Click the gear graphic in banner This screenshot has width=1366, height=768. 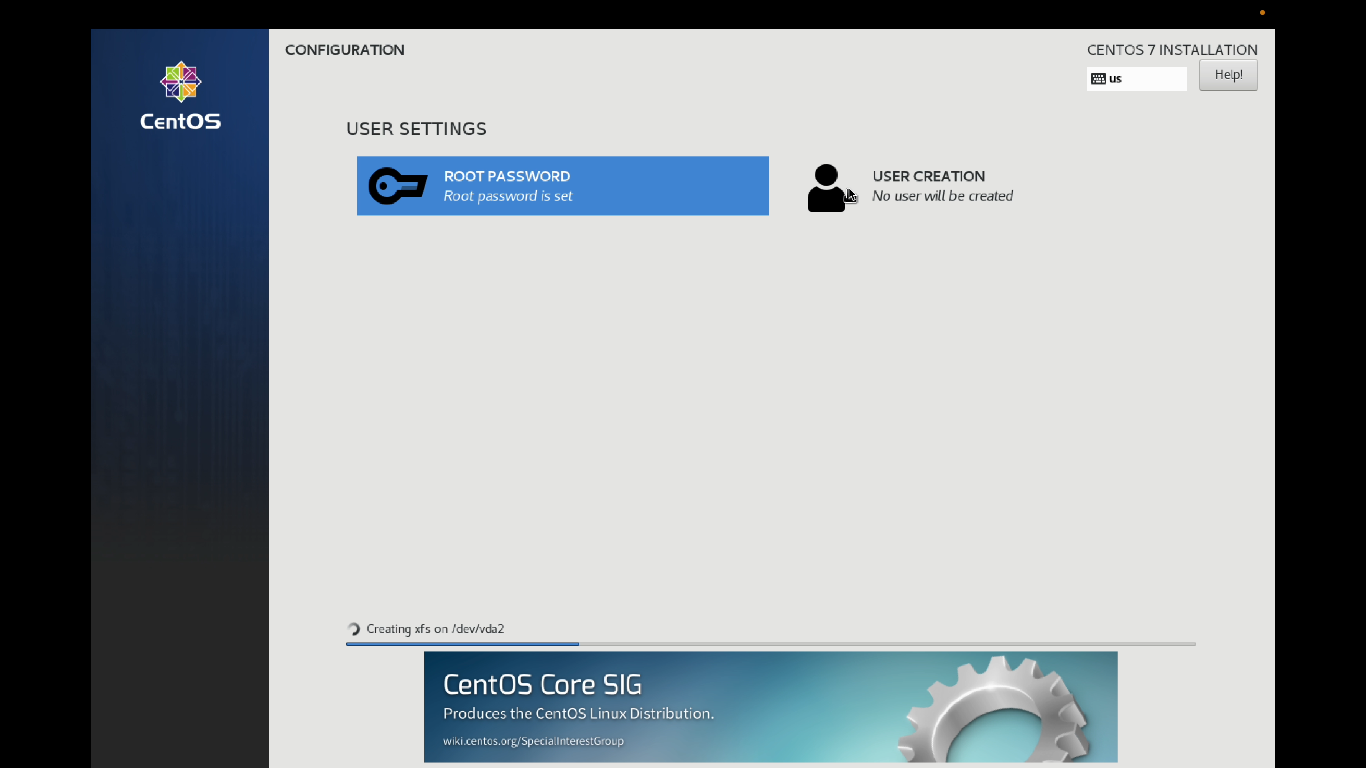[x=995, y=710]
